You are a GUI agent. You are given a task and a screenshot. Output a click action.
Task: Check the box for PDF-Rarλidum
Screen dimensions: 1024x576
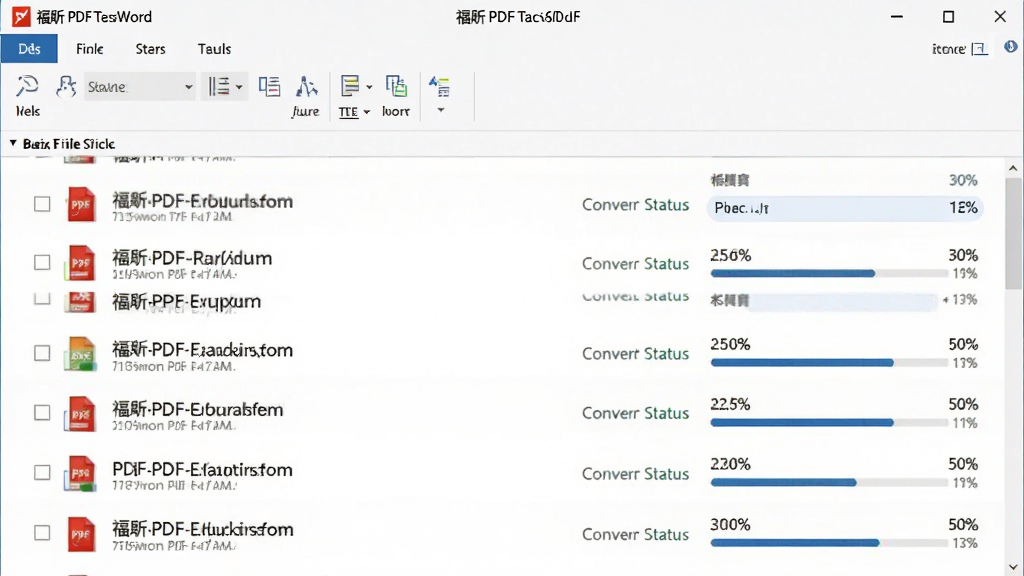[x=42, y=263]
